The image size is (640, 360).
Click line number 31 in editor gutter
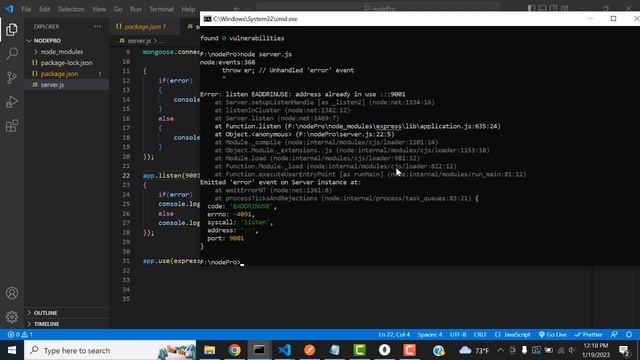pyautogui.click(x=126, y=261)
